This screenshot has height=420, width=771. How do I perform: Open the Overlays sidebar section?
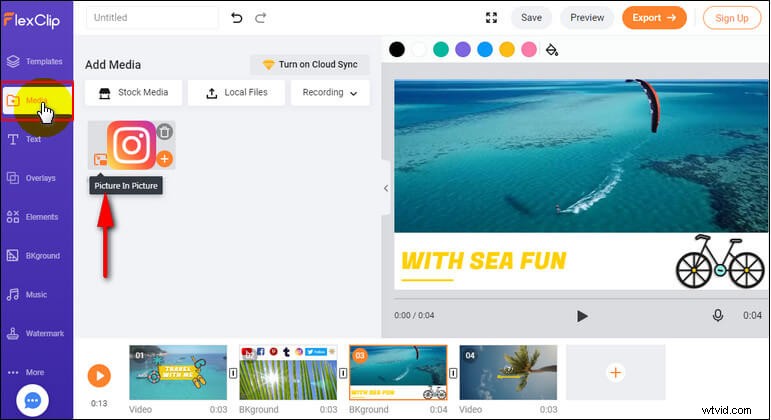[x=31, y=178]
